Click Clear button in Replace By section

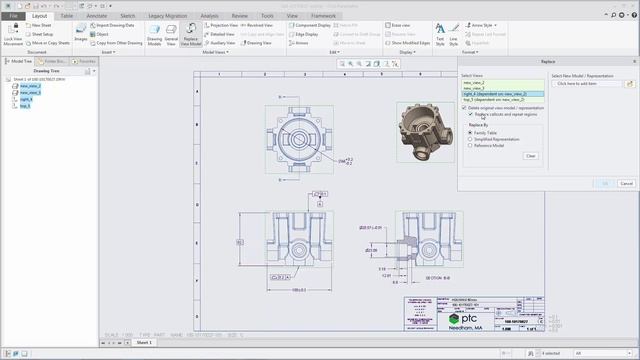pyautogui.click(x=531, y=156)
